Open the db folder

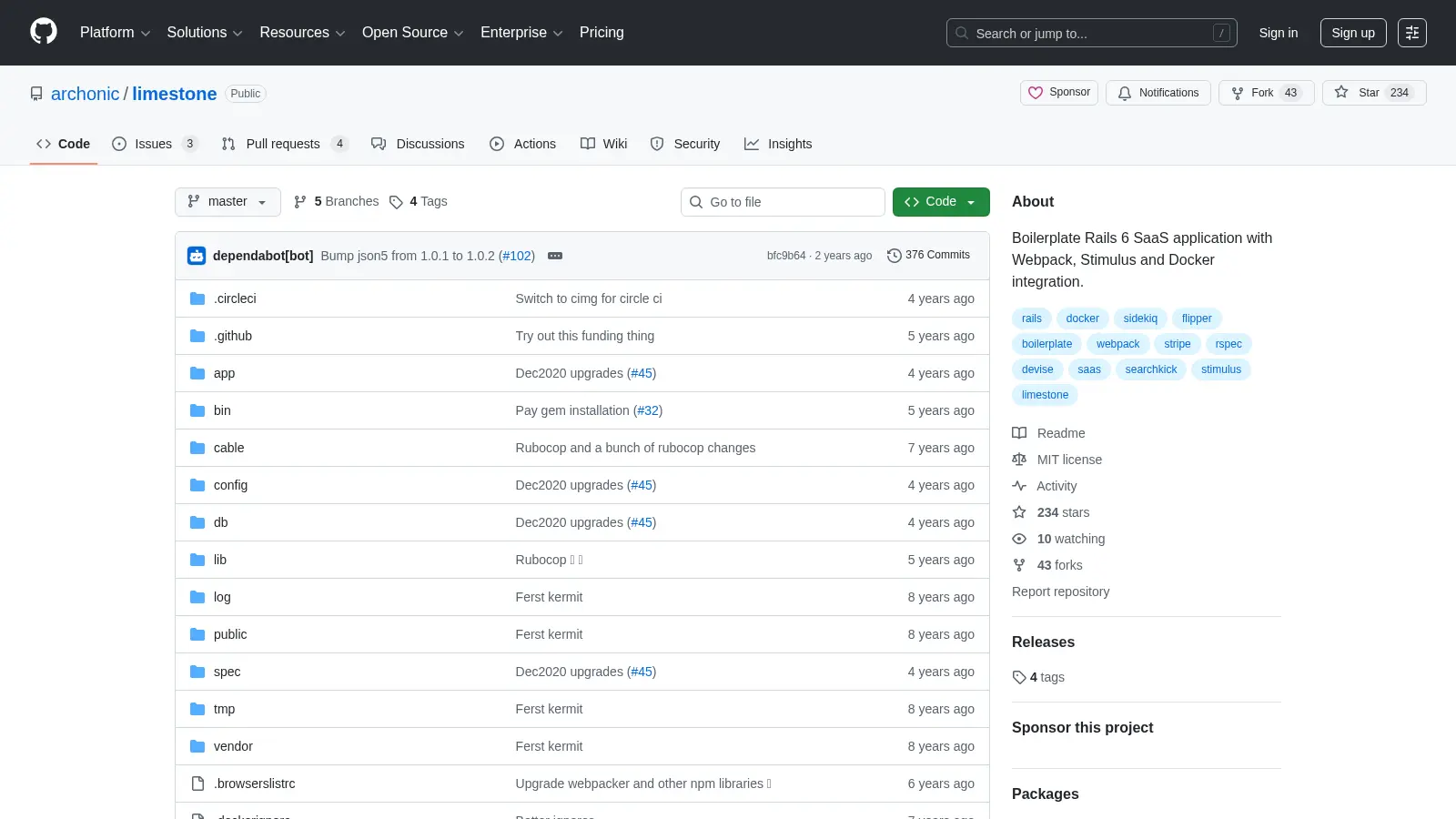click(x=220, y=522)
